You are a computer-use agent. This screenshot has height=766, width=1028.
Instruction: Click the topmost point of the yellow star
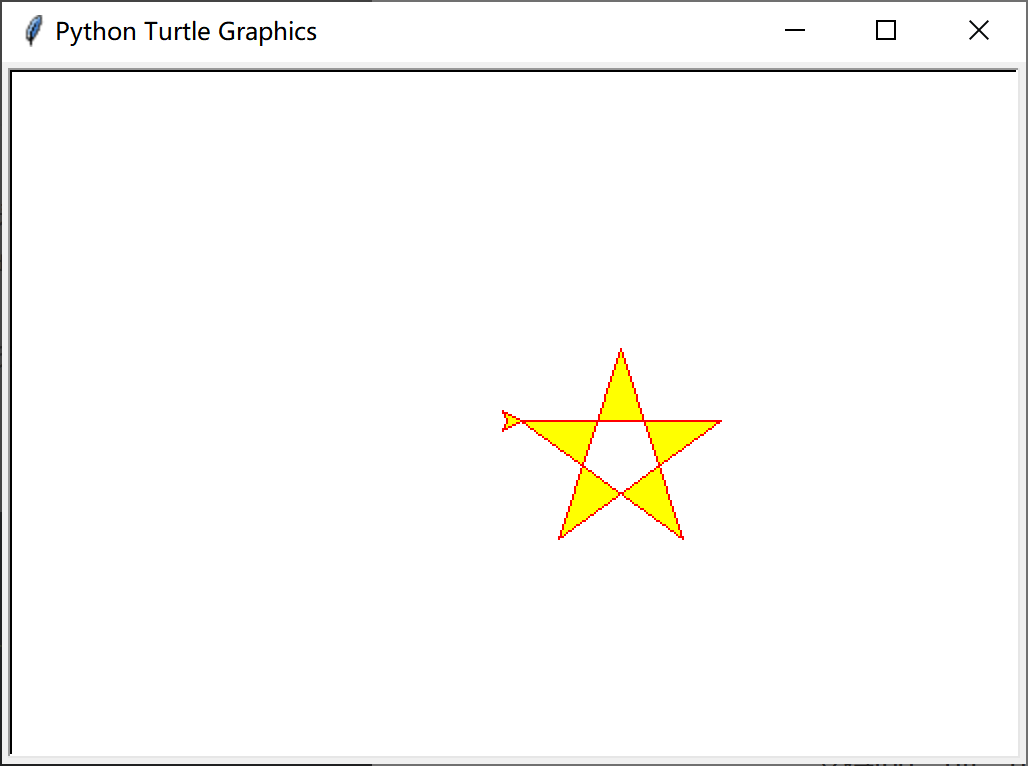621,350
